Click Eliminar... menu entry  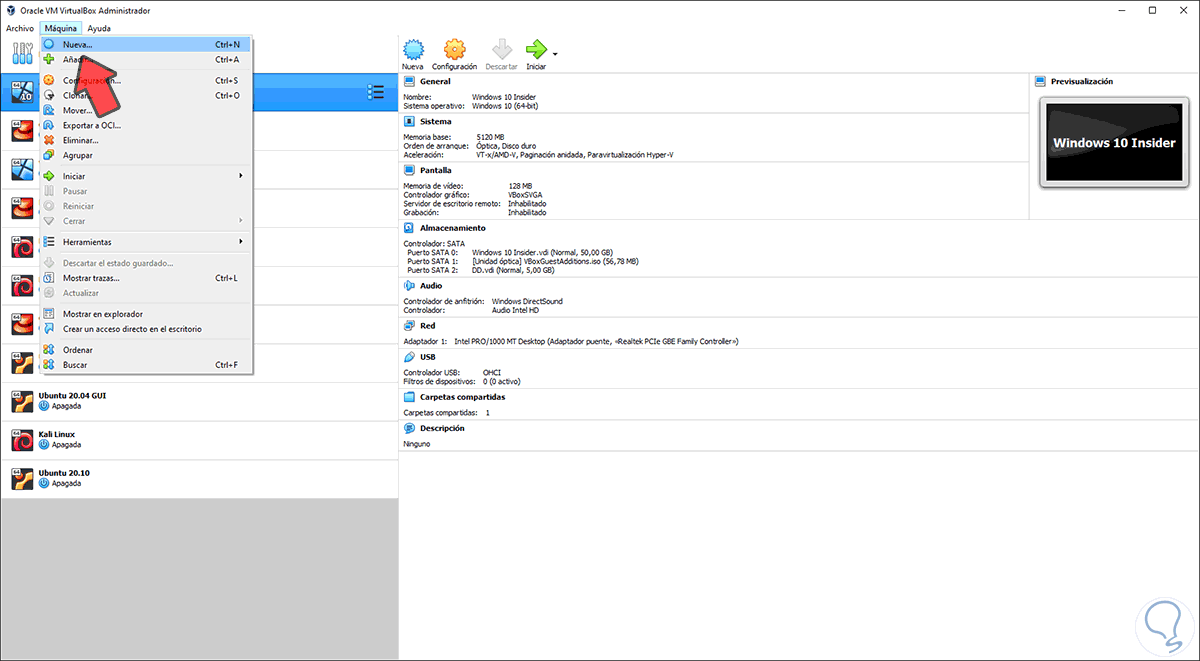tap(146, 140)
